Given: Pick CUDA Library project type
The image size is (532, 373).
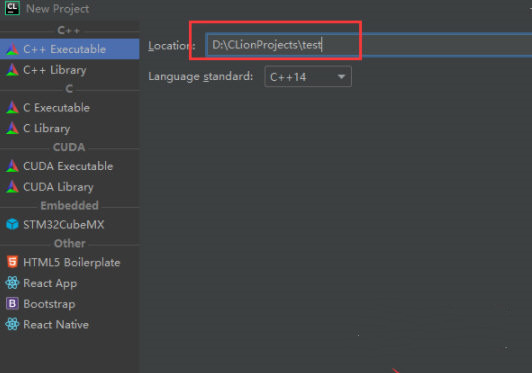Looking at the screenshot, I should click(70, 187).
